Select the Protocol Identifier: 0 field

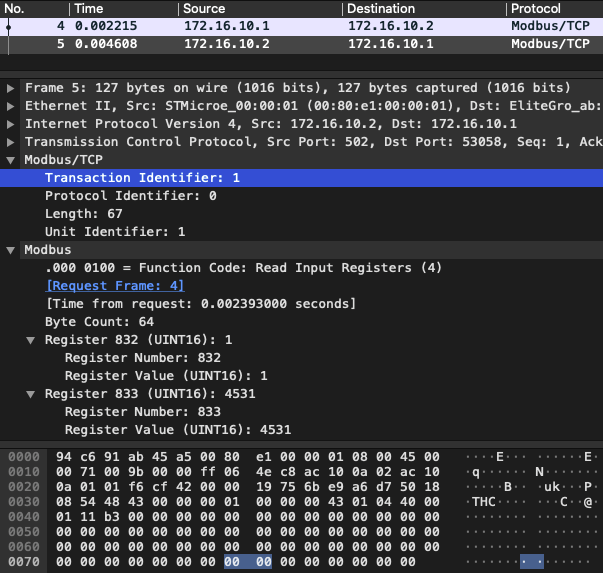[130, 196]
